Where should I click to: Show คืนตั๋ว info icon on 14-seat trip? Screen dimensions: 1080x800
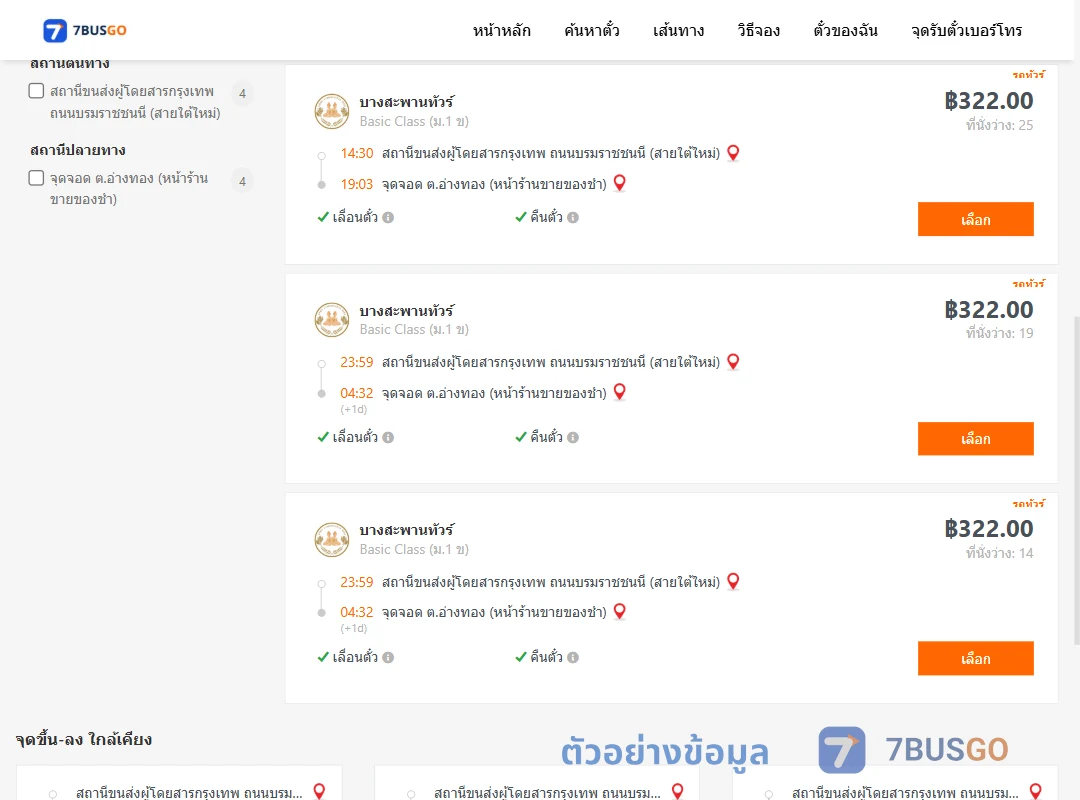[573, 657]
